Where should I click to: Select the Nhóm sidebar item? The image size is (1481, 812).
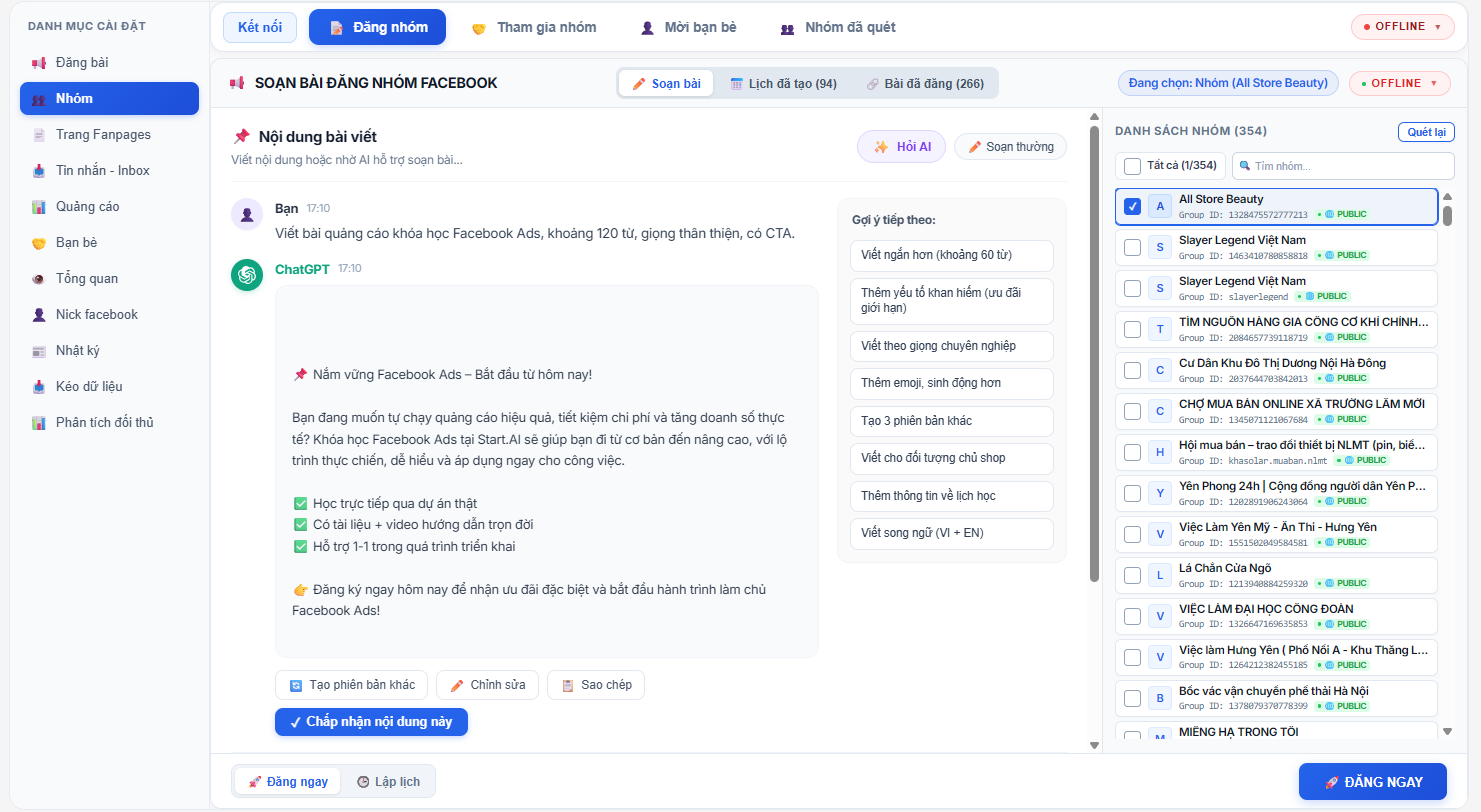point(109,99)
